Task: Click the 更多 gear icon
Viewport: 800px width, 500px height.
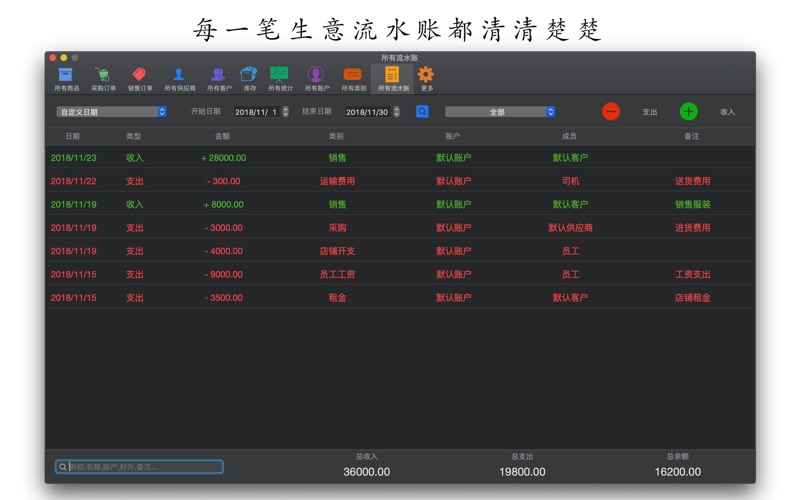Action: coord(426,77)
